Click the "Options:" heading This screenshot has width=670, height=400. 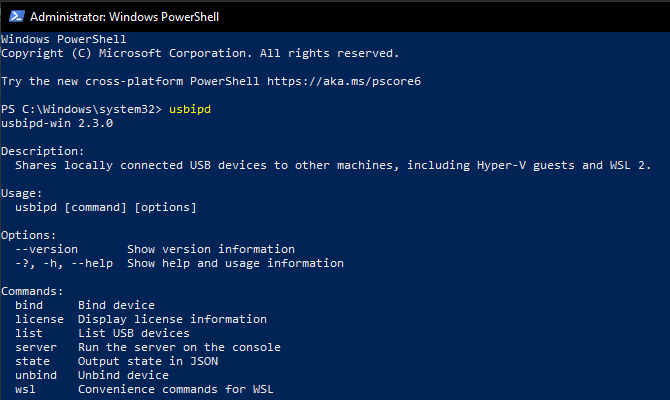pos(29,235)
